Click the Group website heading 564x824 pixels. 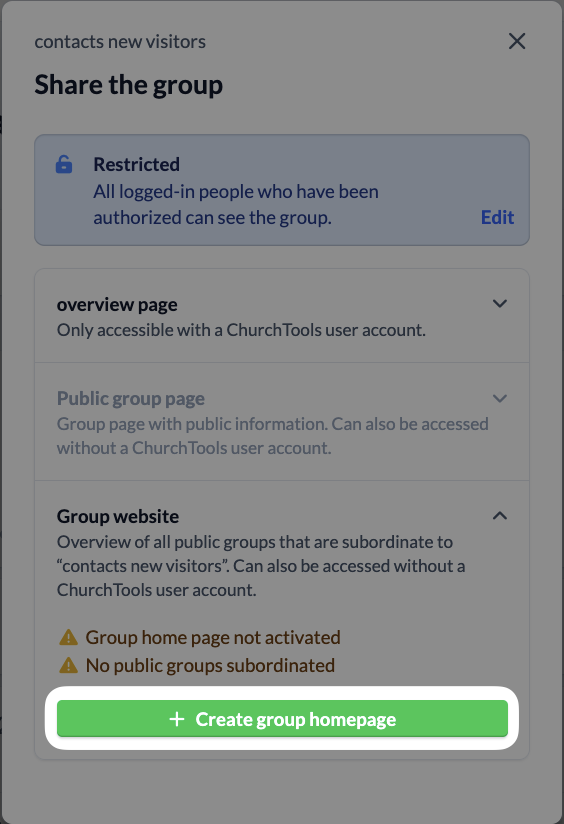(x=118, y=516)
